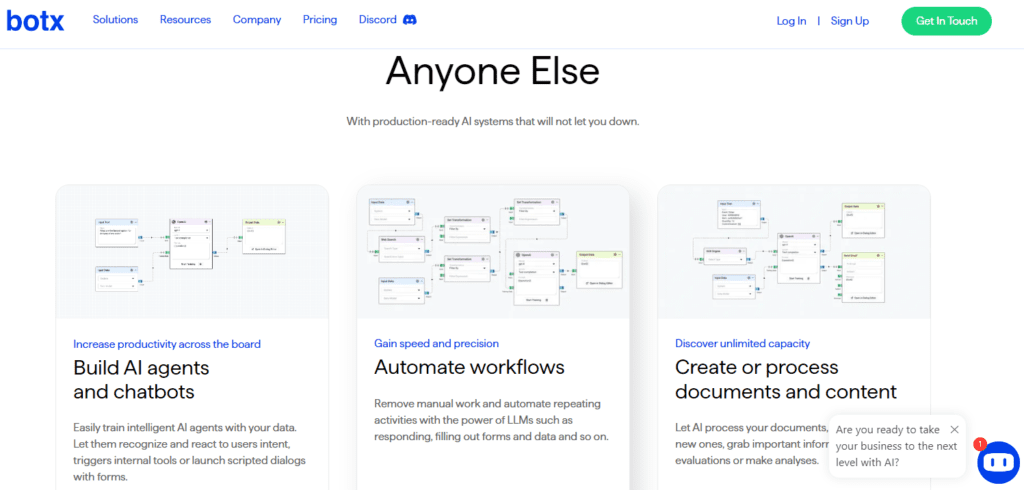Click the 'Build AI agents and chatbots' heading
The height and width of the screenshot is (490, 1024).
point(141,379)
